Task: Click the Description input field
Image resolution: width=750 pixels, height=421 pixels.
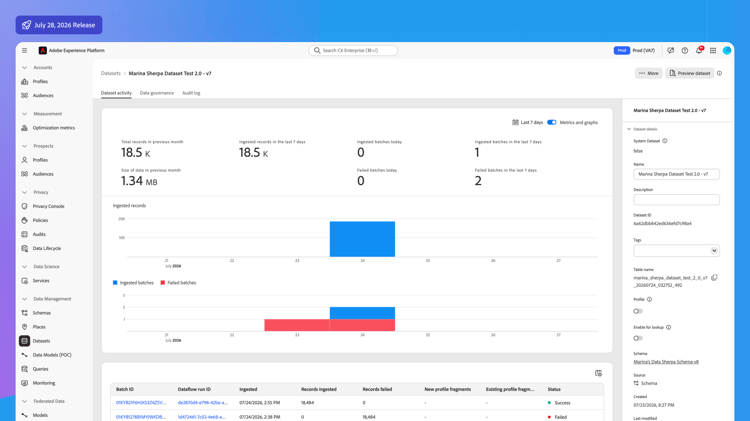Action: point(676,199)
